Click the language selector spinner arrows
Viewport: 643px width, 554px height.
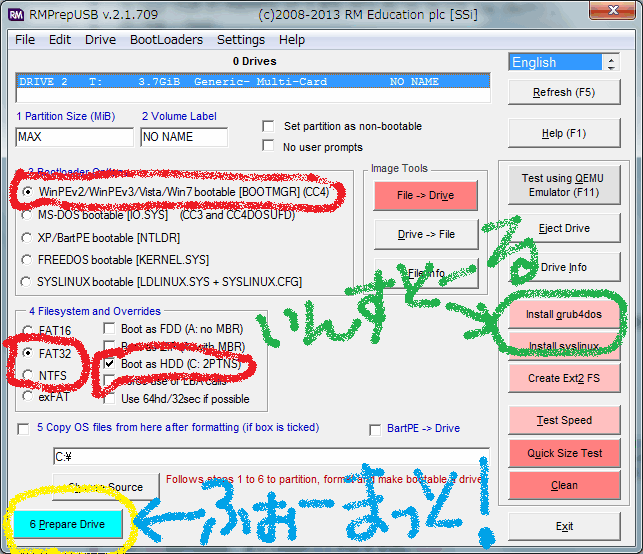(611, 63)
